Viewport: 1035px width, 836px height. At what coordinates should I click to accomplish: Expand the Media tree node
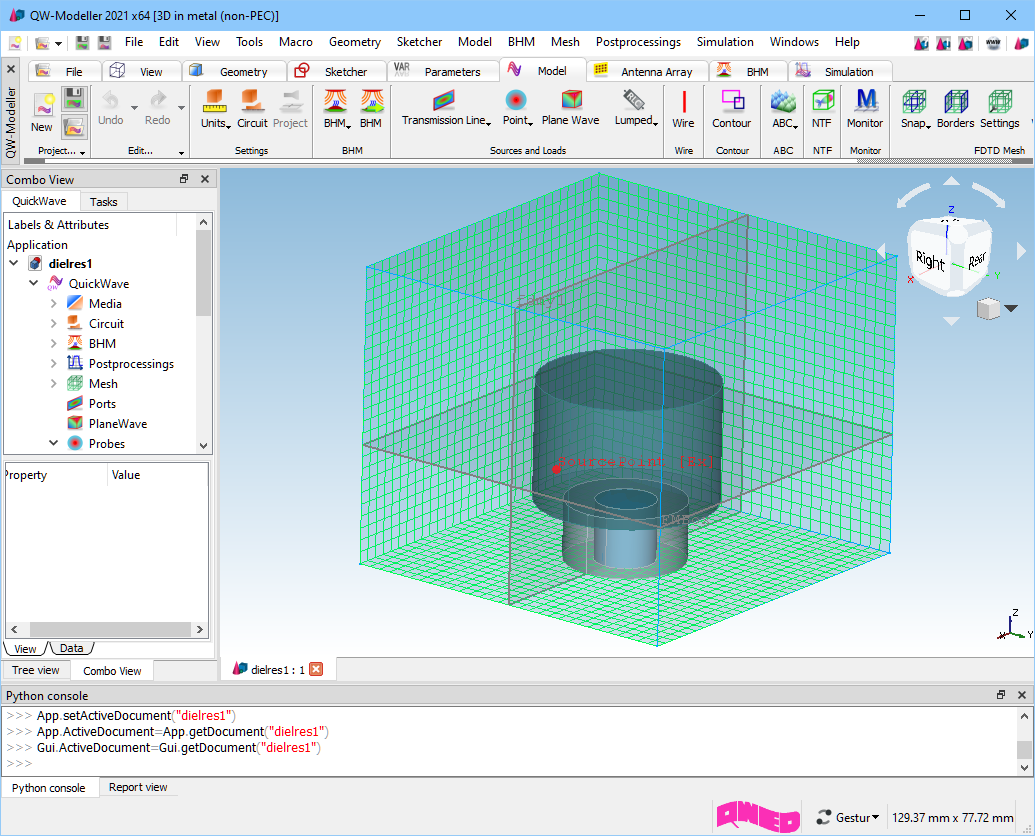(x=54, y=304)
